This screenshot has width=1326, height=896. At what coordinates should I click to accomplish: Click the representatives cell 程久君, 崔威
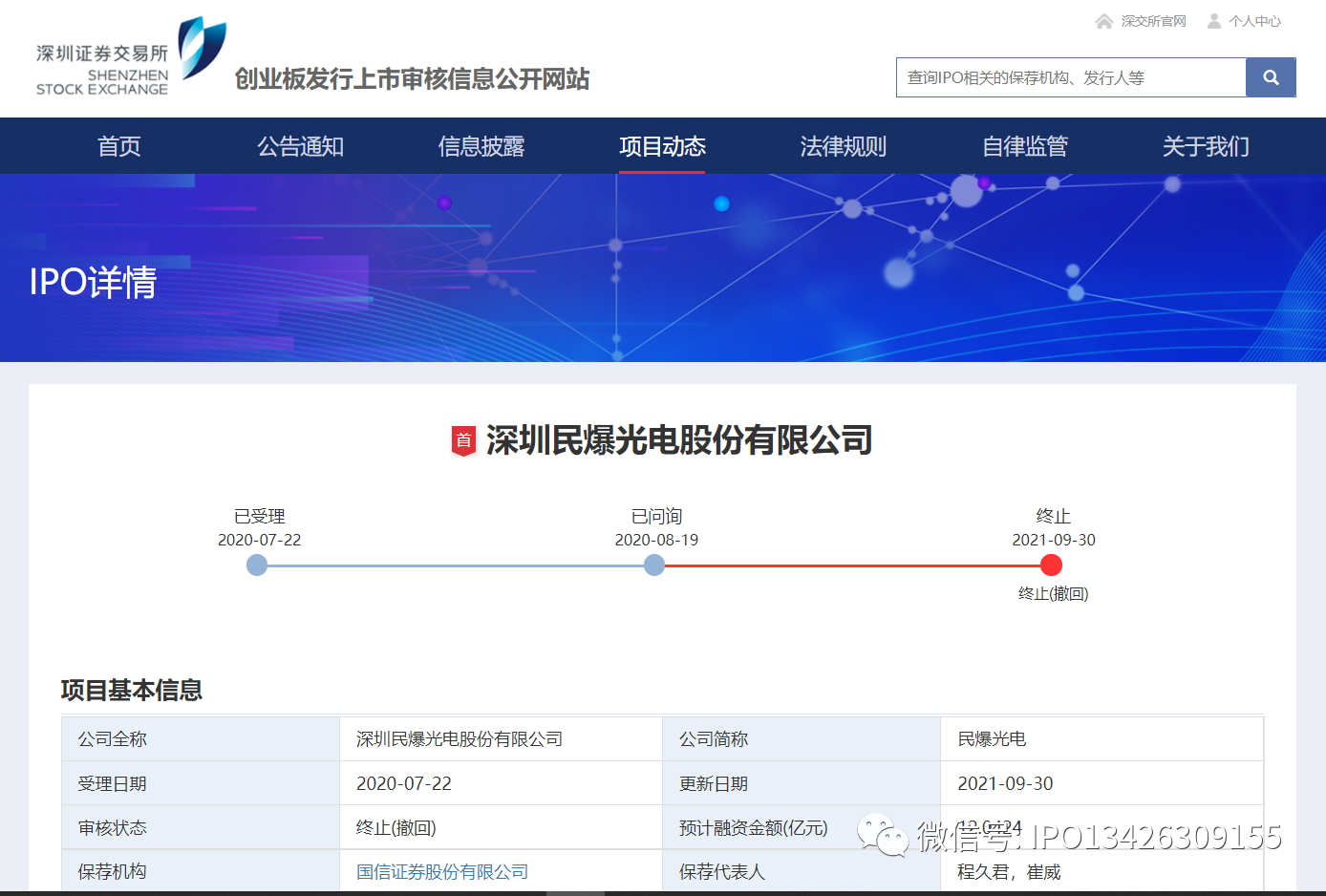(x=1102, y=871)
